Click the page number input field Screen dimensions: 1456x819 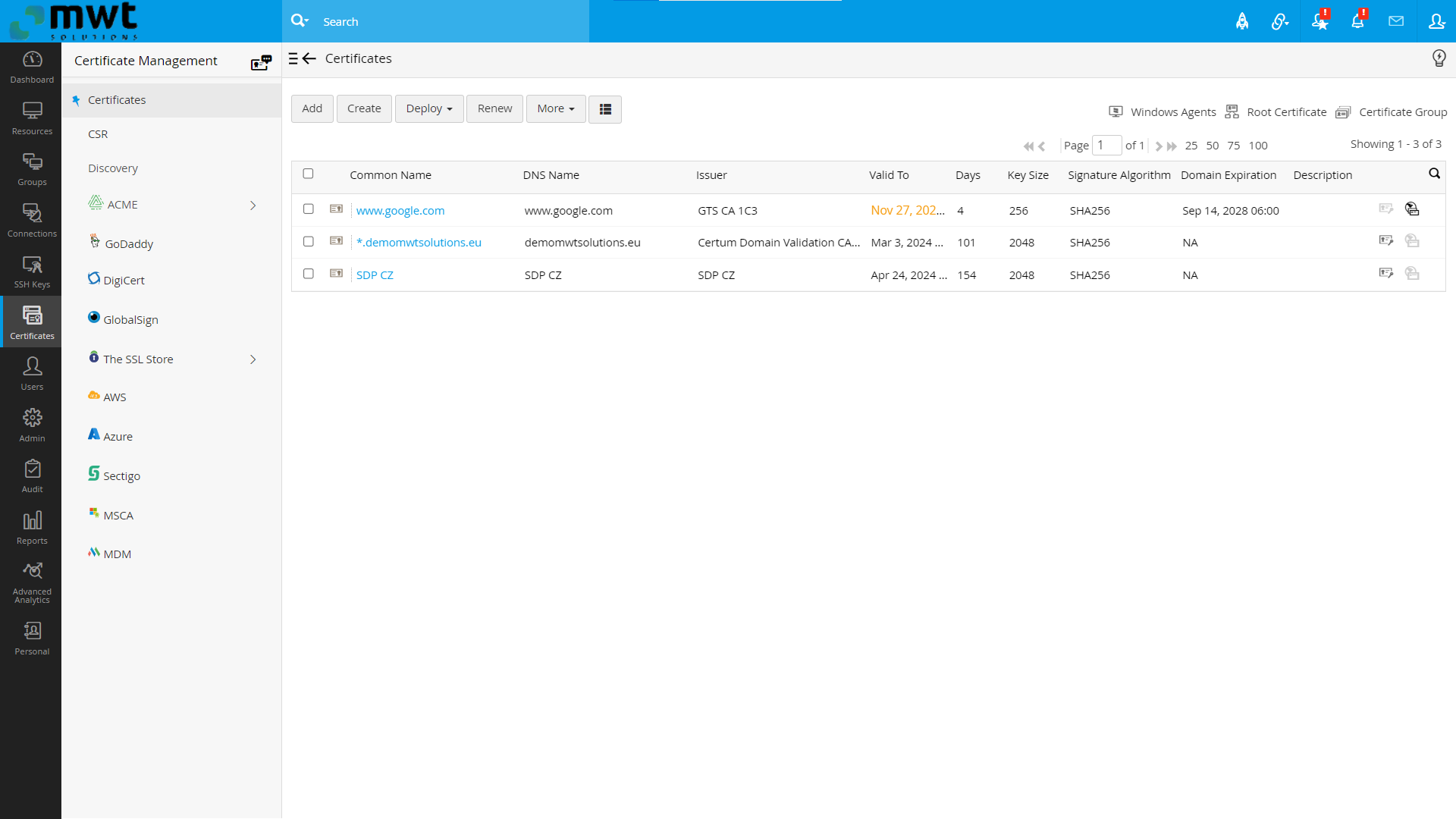coord(1106,145)
